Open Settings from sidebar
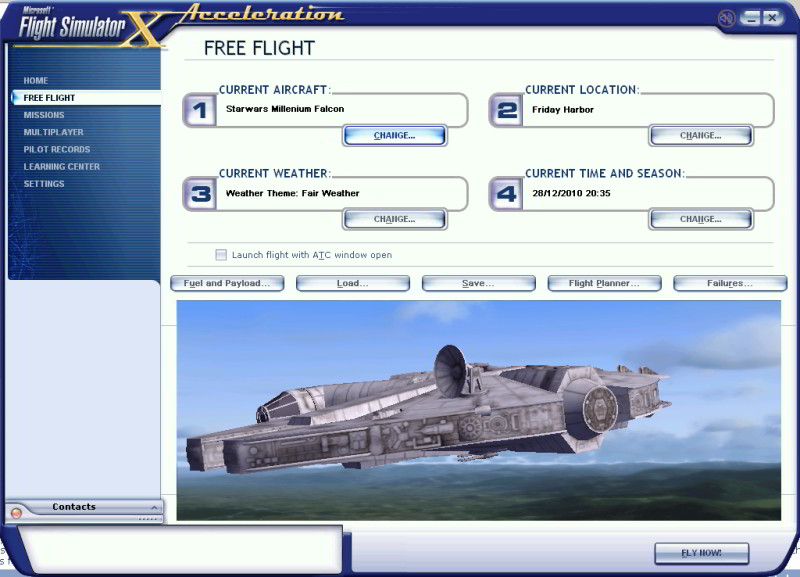The width and height of the screenshot is (800, 577). click(44, 184)
